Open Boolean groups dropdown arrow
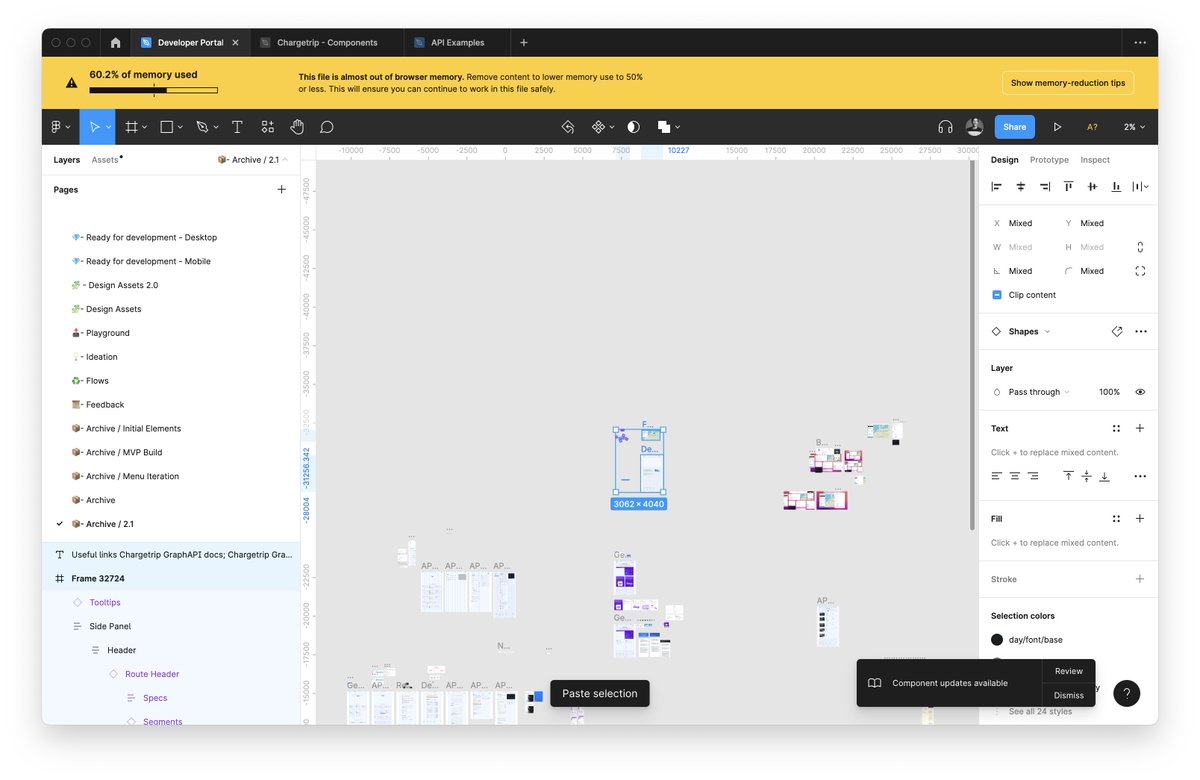Screen dimensions: 1200x780 tap(677, 127)
